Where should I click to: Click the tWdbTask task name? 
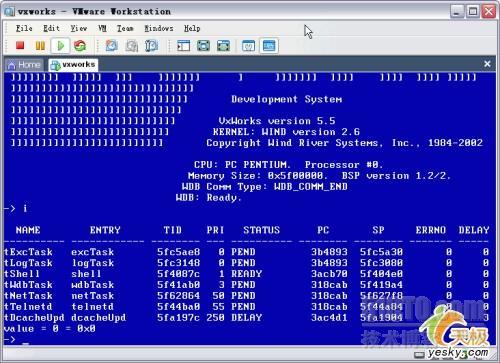(x=28, y=285)
